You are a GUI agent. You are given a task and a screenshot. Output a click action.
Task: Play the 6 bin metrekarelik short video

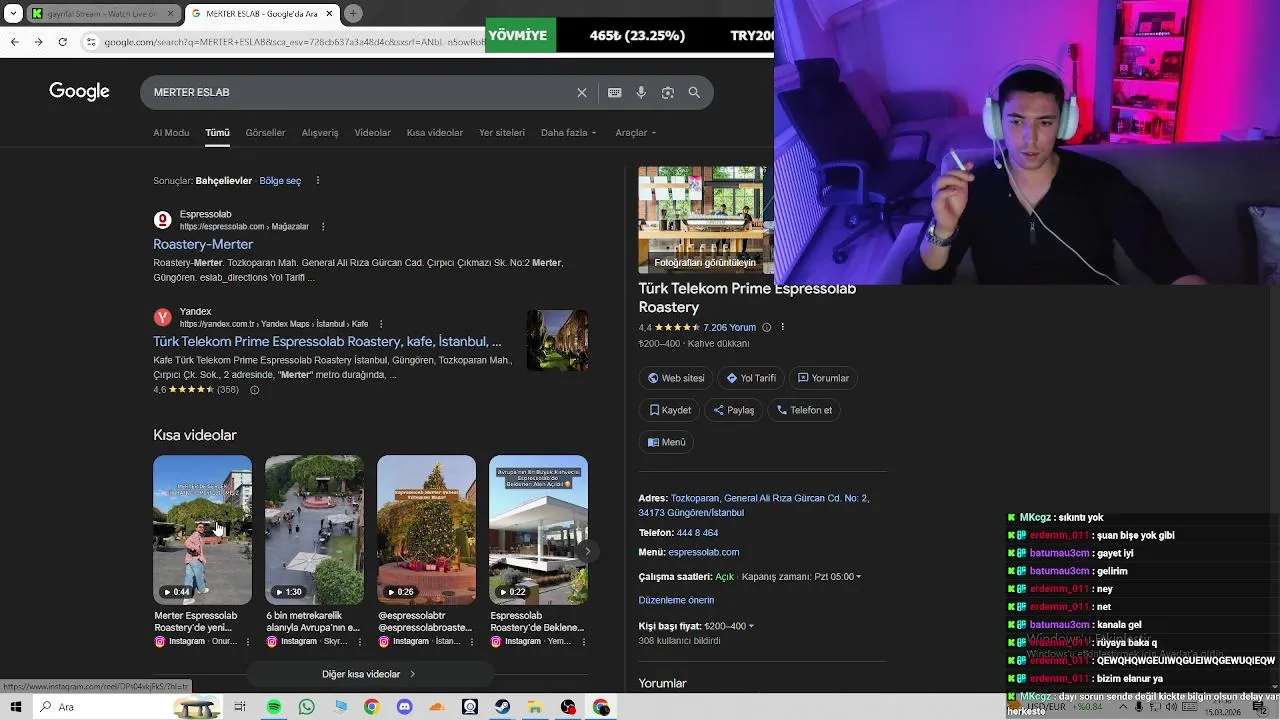314,530
